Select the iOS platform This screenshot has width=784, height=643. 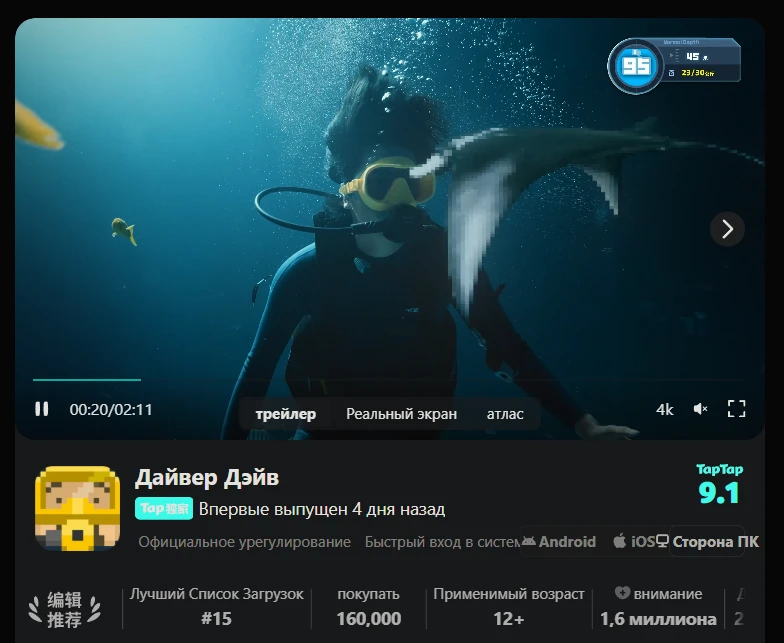point(633,542)
